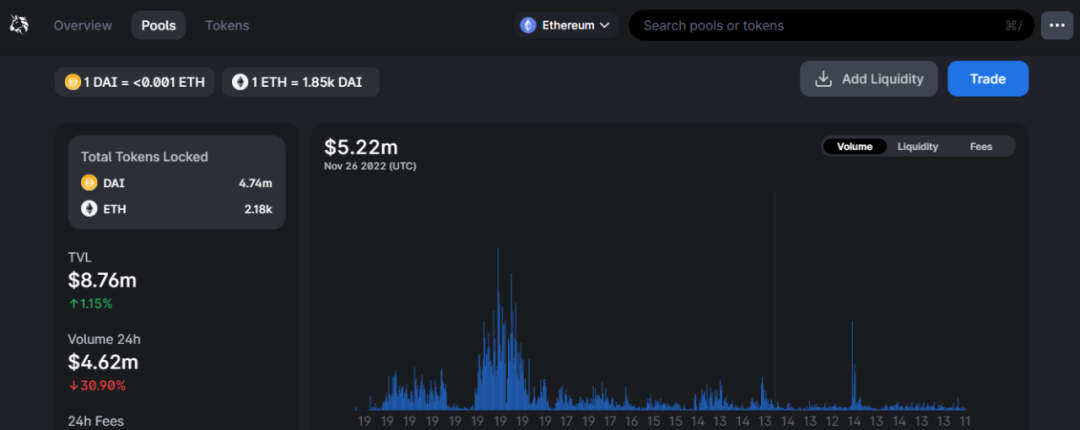Switch chart to Fees view
The width and height of the screenshot is (1080, 430).
click(x=981, y=146)
